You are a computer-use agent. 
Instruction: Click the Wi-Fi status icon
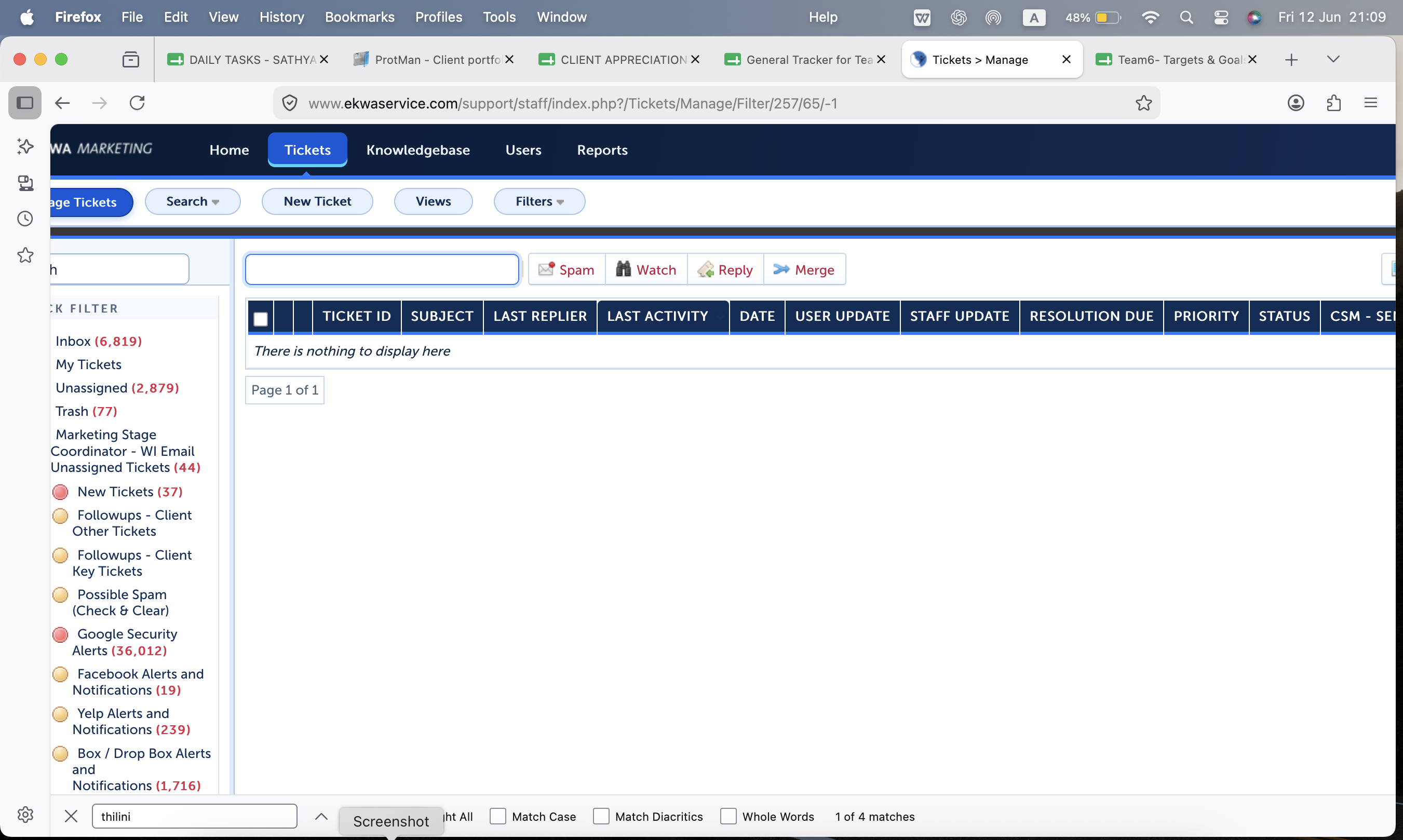tap(1150, 18)
